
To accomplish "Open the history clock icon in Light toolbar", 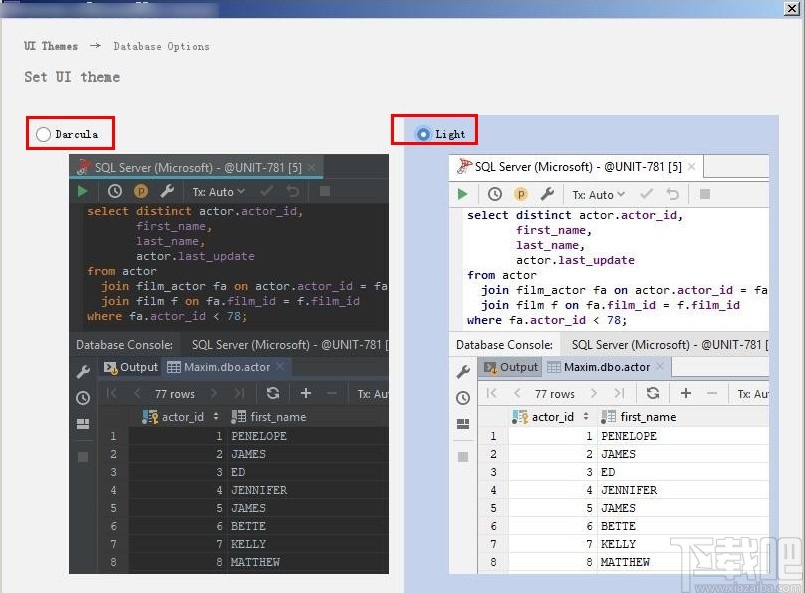I will 495,194.
